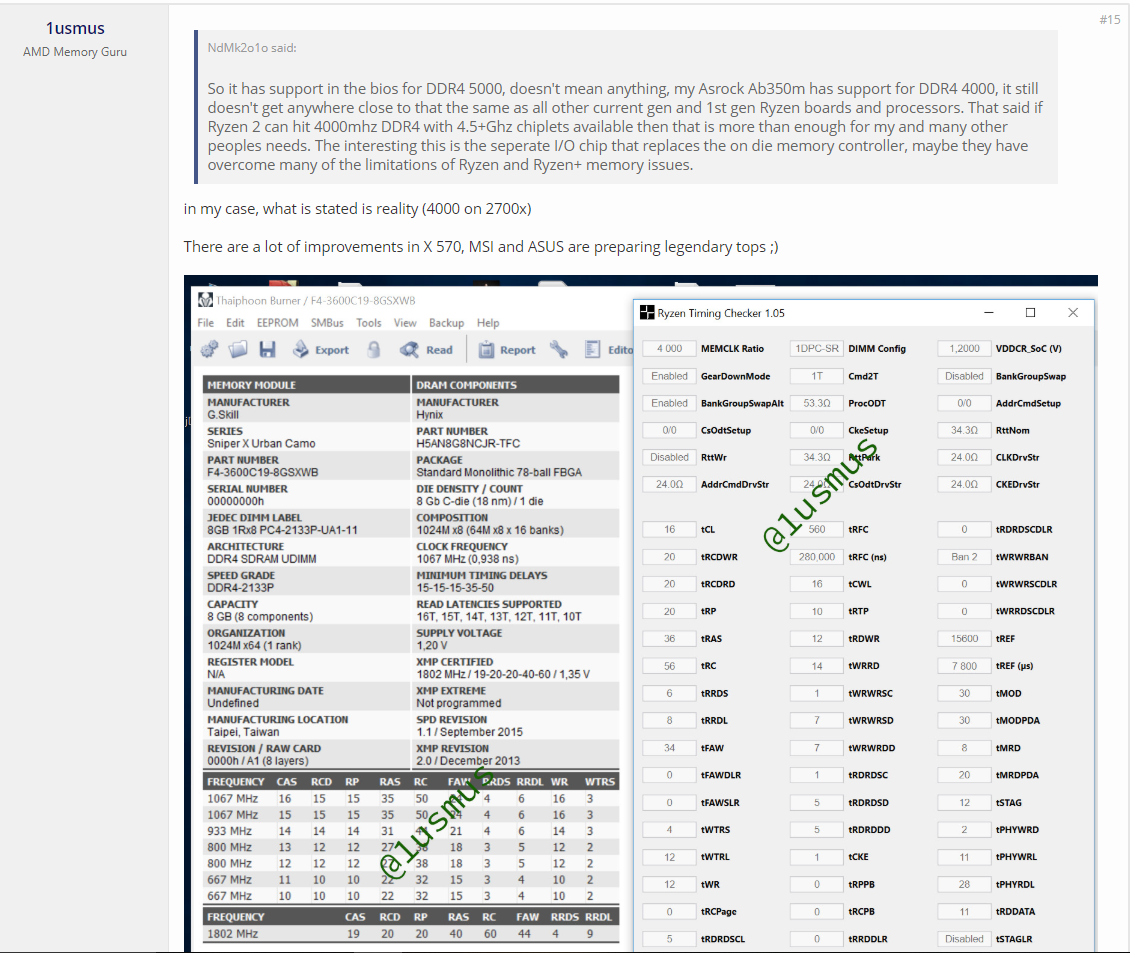Viewport: 1130px width, 953px height.
Task: Open the SMBus menu
Action: pyautogui.click(x=327, y=323)
